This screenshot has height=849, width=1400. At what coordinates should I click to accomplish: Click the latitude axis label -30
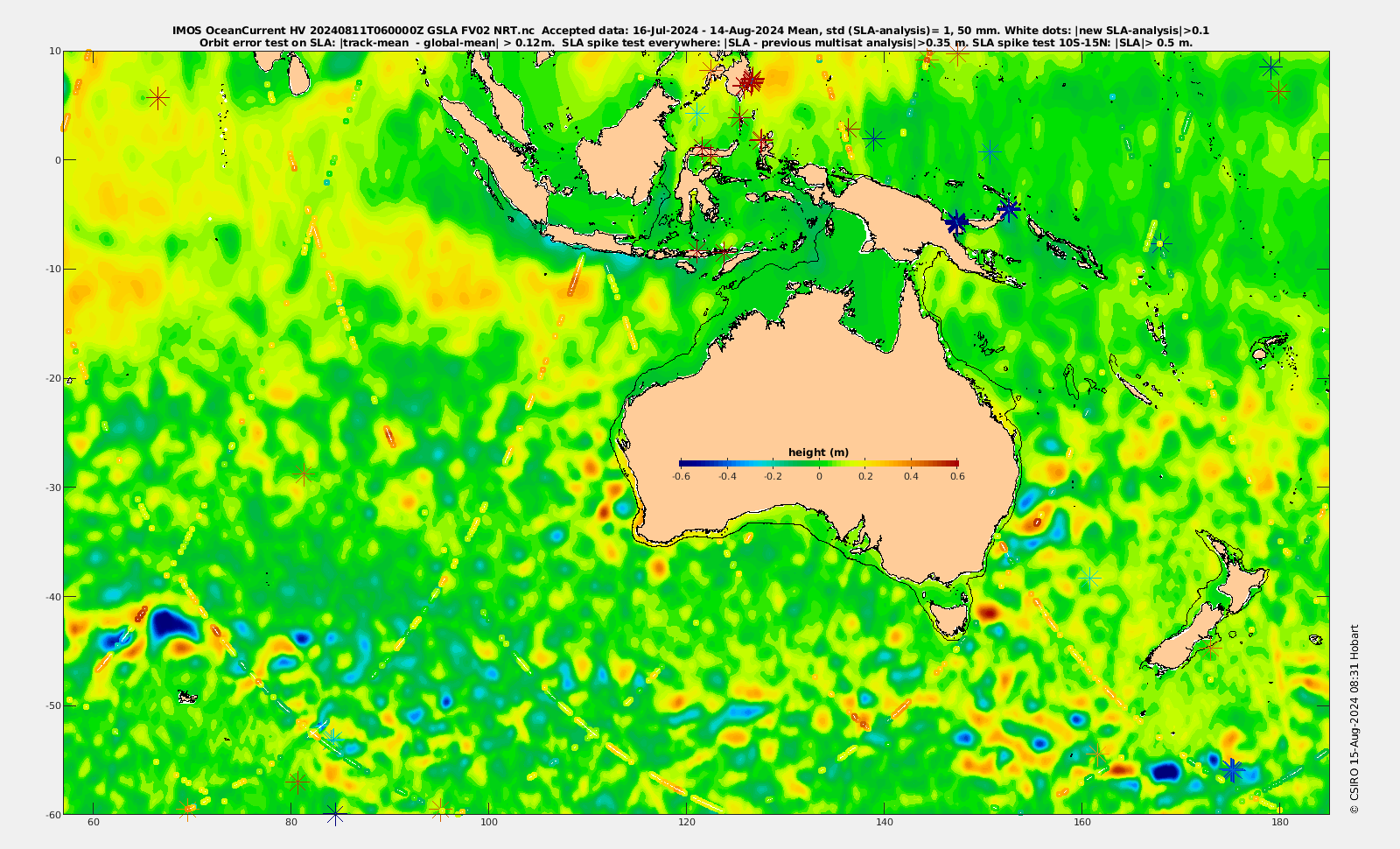click(x=53, y=488)
